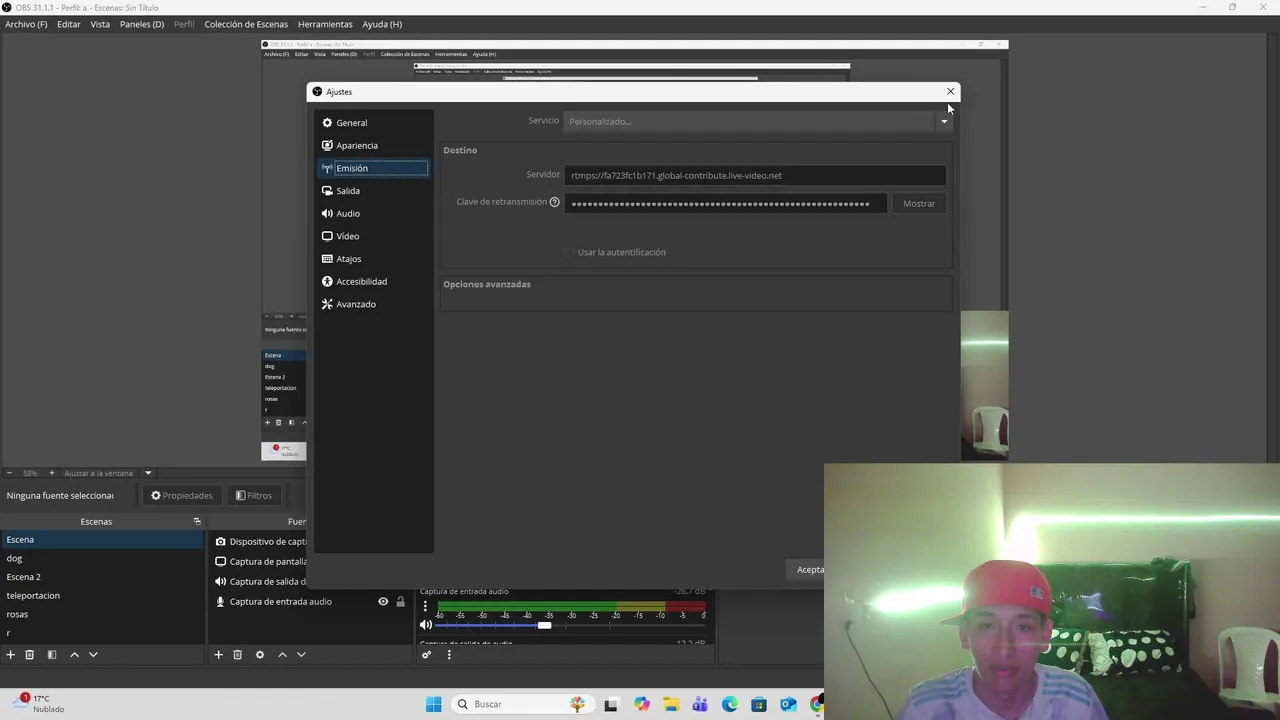Select the Captura de salida source
Screen dimensions: 1280x720
click(260, 582)
